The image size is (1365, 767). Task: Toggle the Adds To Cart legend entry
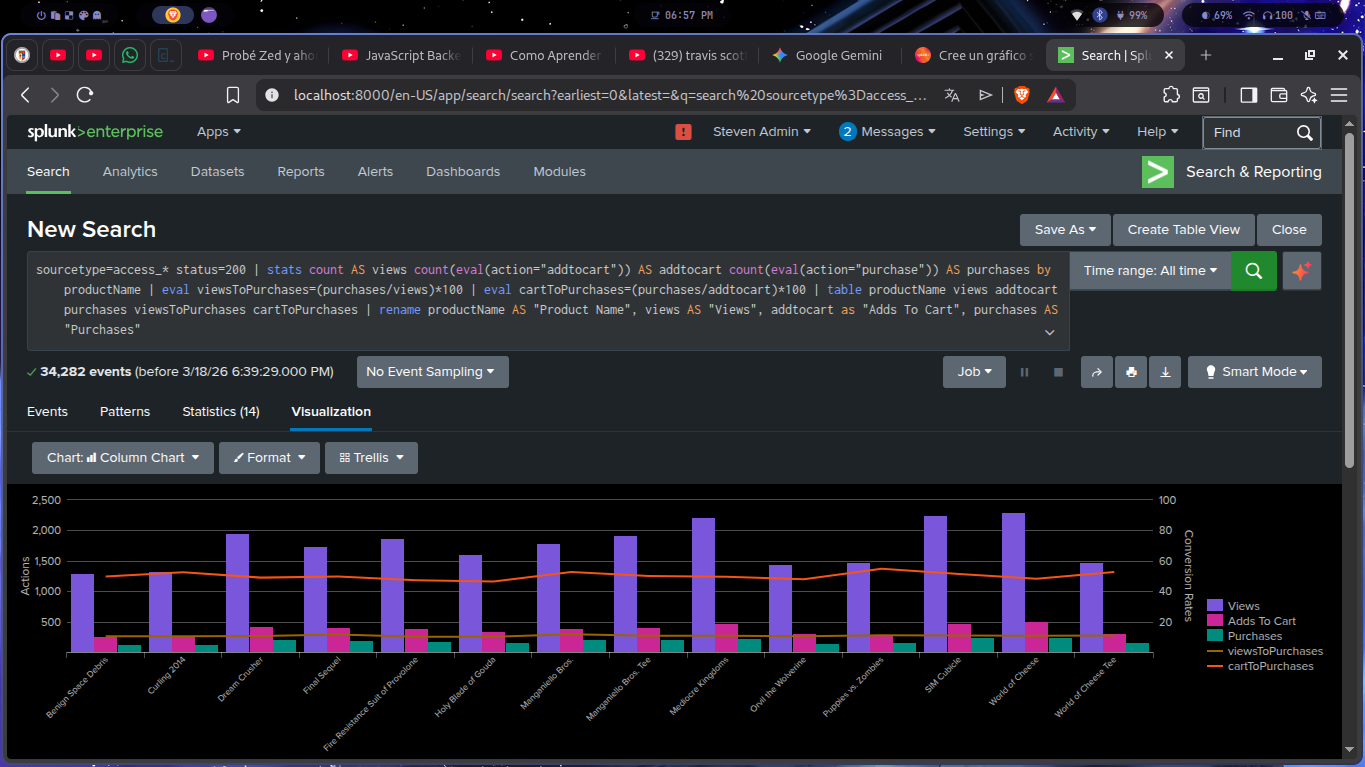1261,621
